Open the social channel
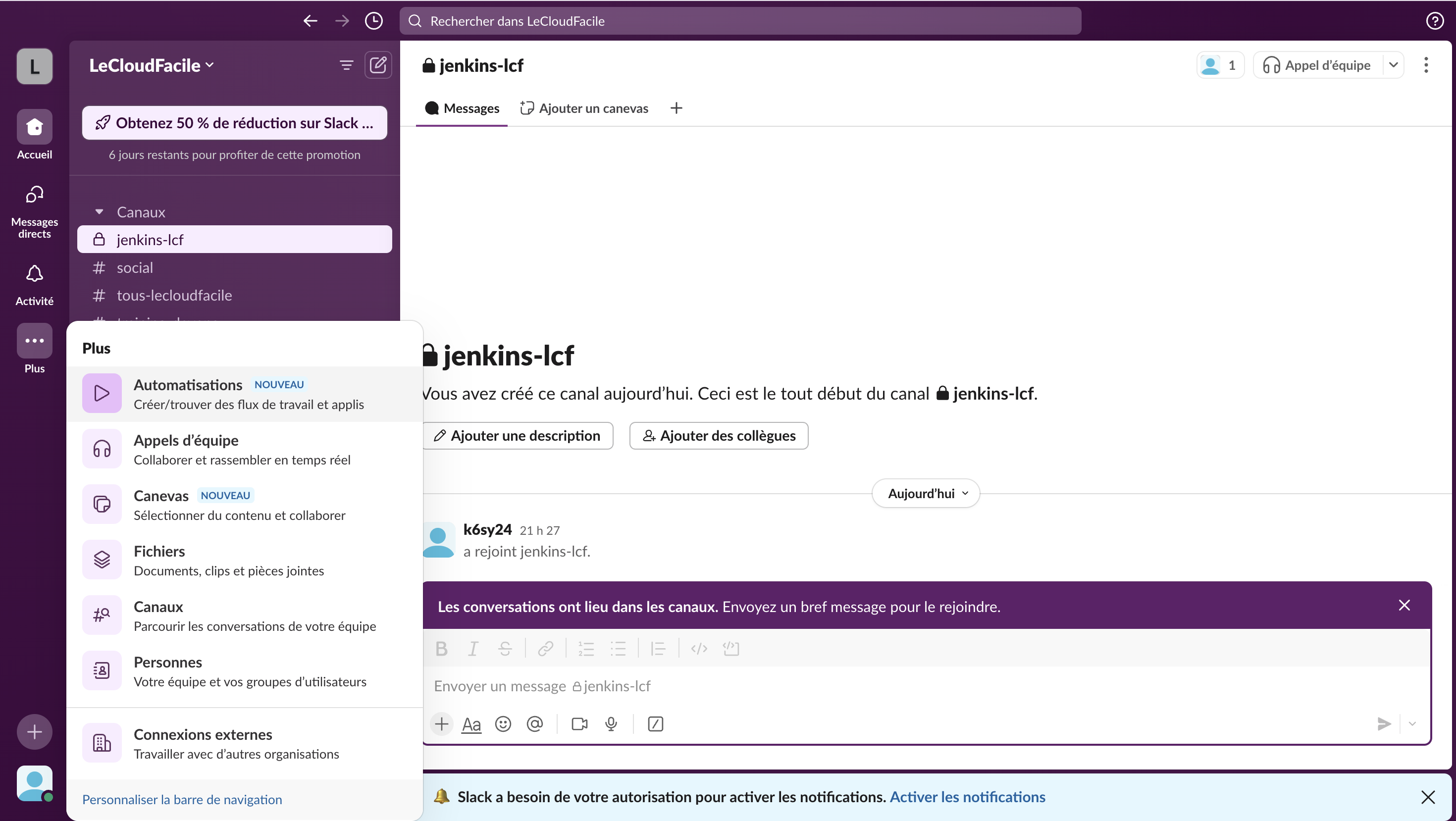Screen dimensions: 1456x821 (135, 267)
